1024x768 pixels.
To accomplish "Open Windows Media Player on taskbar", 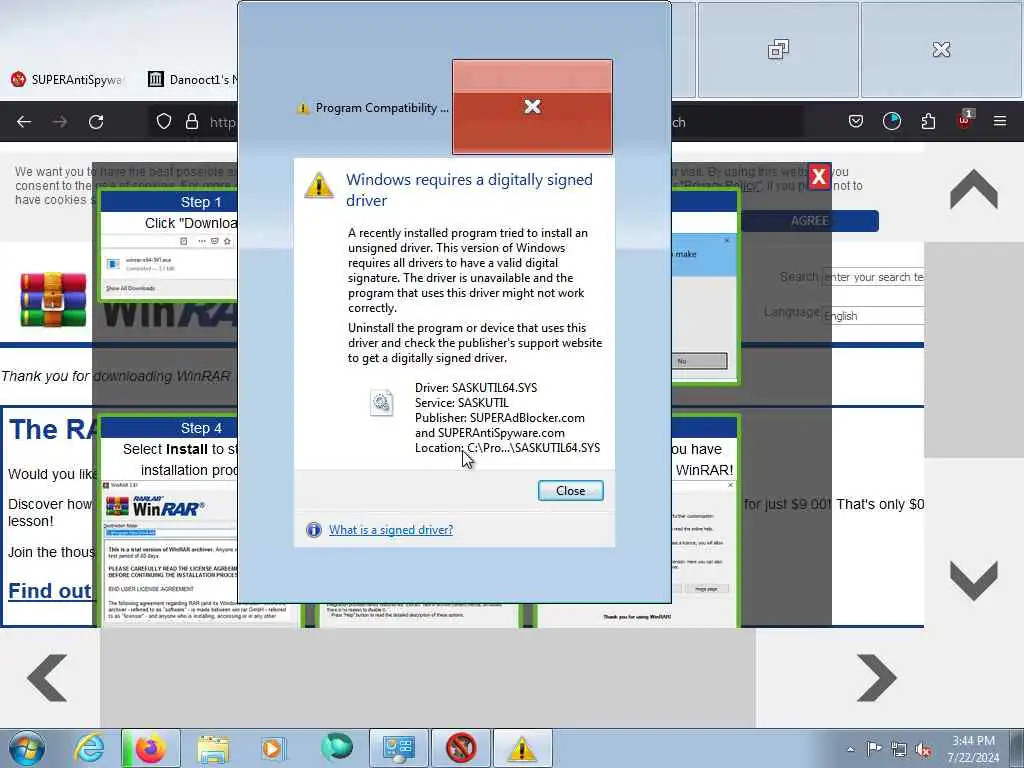I will 273,748.
